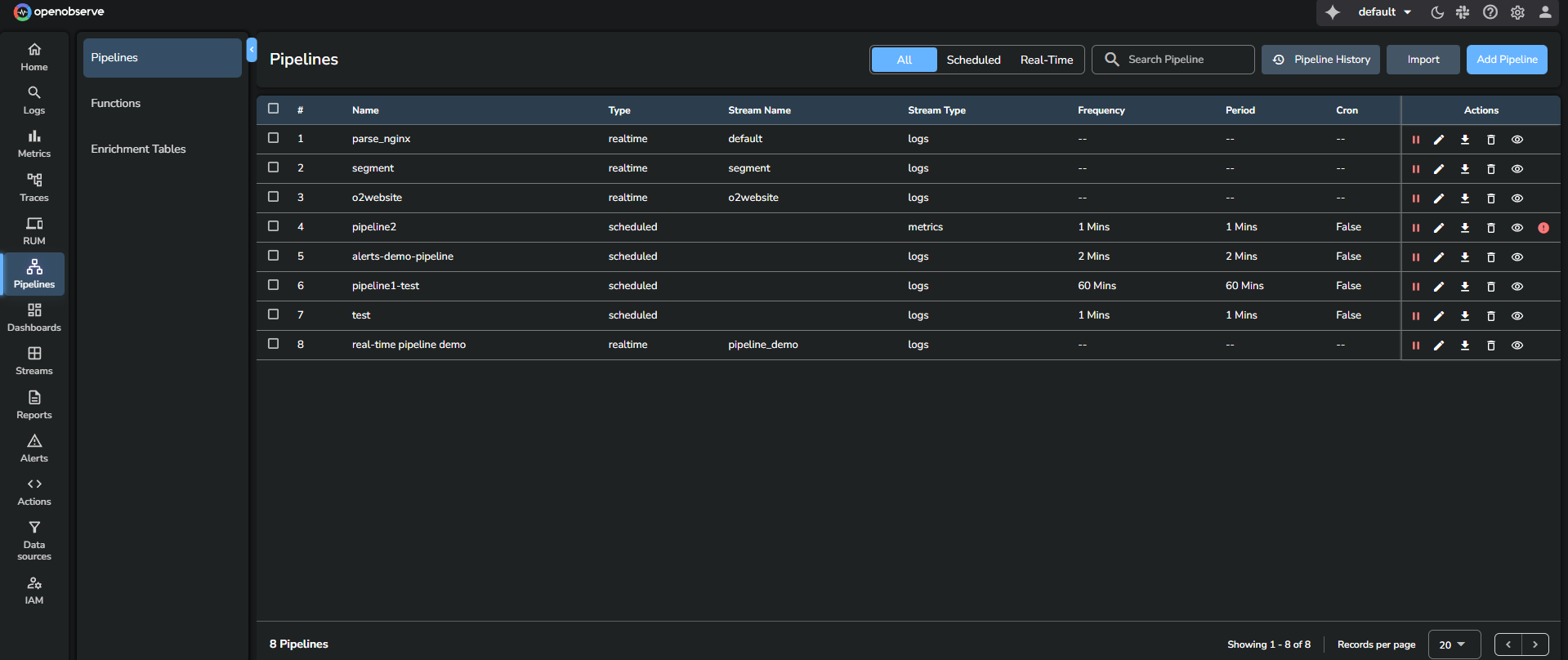Click into the Search Pipeline field
1568x660 pixels.
click(1183, 60)
